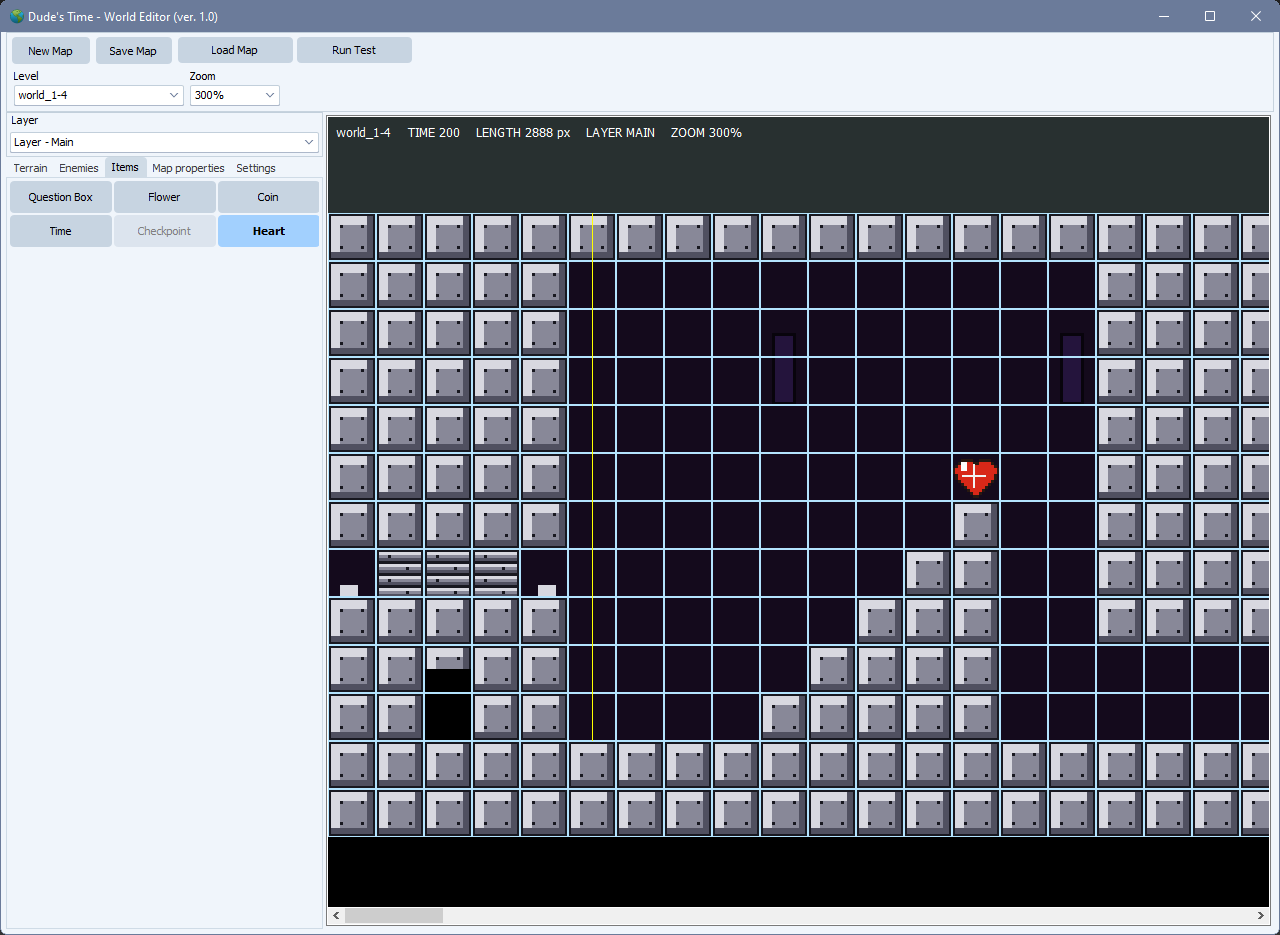The height and width of the screenshot is (935, 1280).
Task: Select the Time item
Action: click(x=61, y=231)
